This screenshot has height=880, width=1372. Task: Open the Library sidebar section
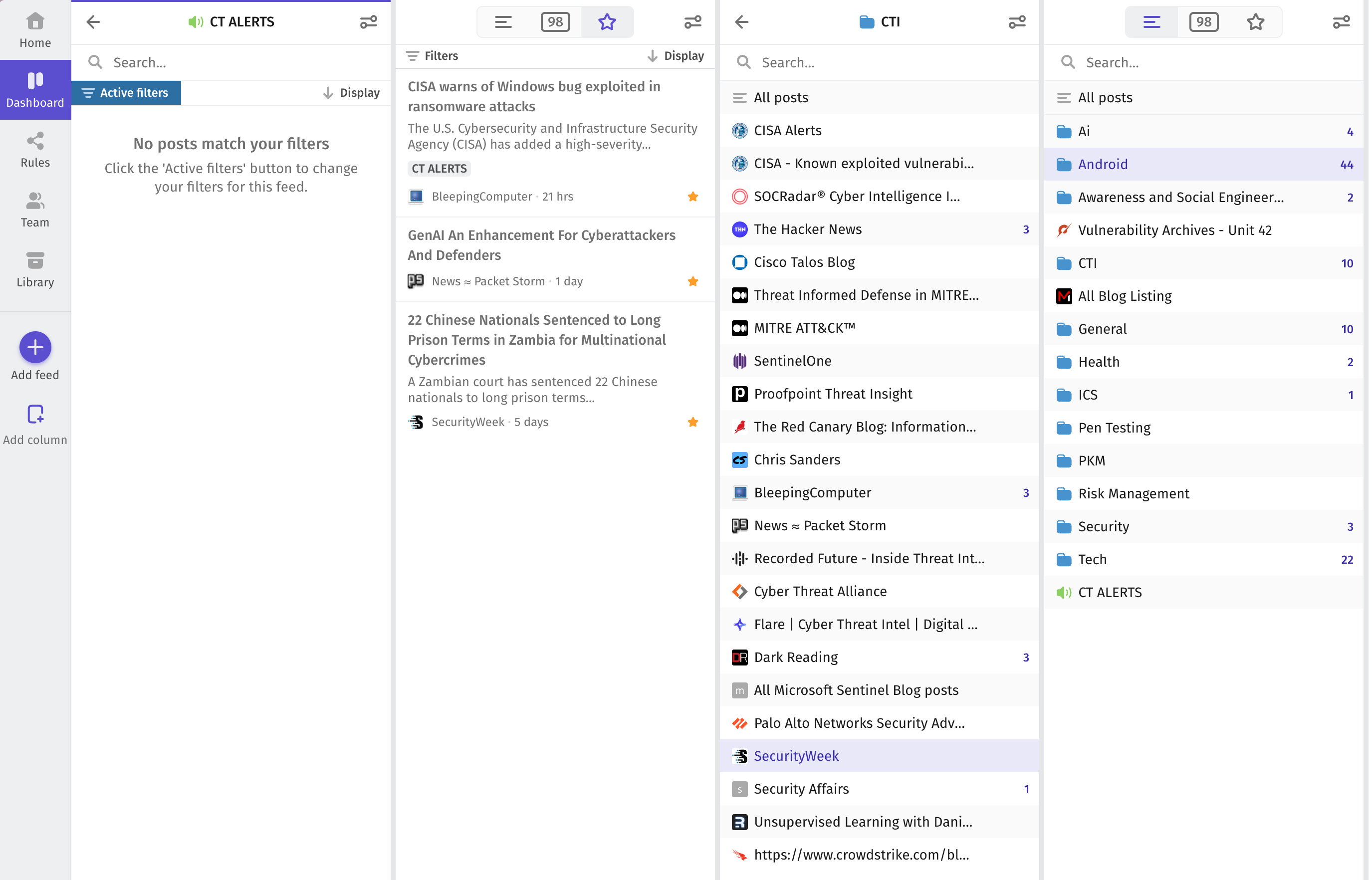[35, 270]
